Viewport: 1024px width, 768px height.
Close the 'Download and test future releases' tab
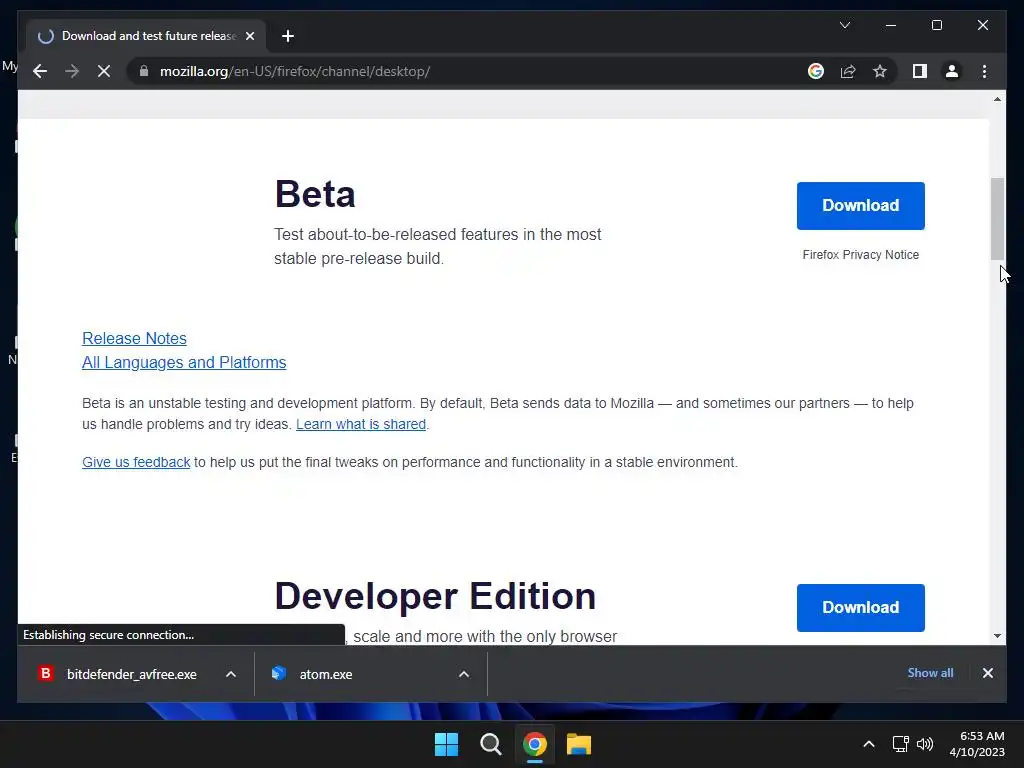click(x=249, y=36)
